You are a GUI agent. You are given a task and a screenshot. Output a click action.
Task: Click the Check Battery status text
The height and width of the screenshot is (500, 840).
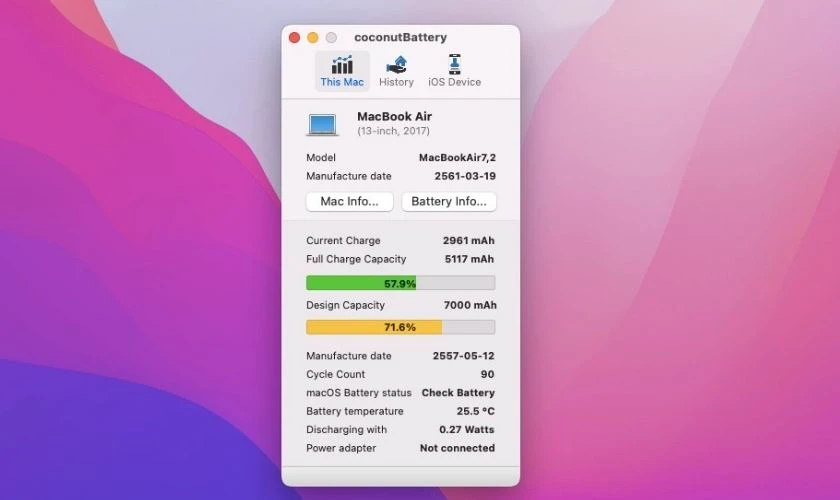point(458,393)
